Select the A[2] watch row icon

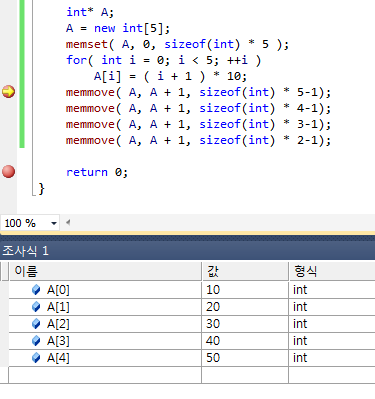(36, 324)
